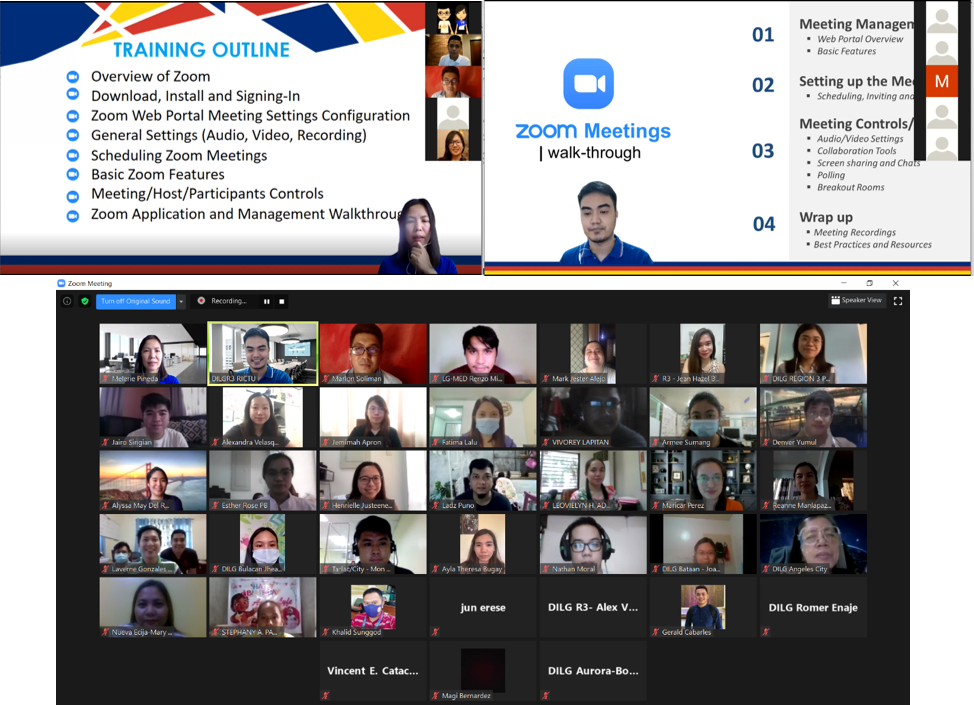The width and height of the screenshot is (974, 705).
Task: Select Ayla Theresa Bugay's video tile
Action: tap(483, 544)
